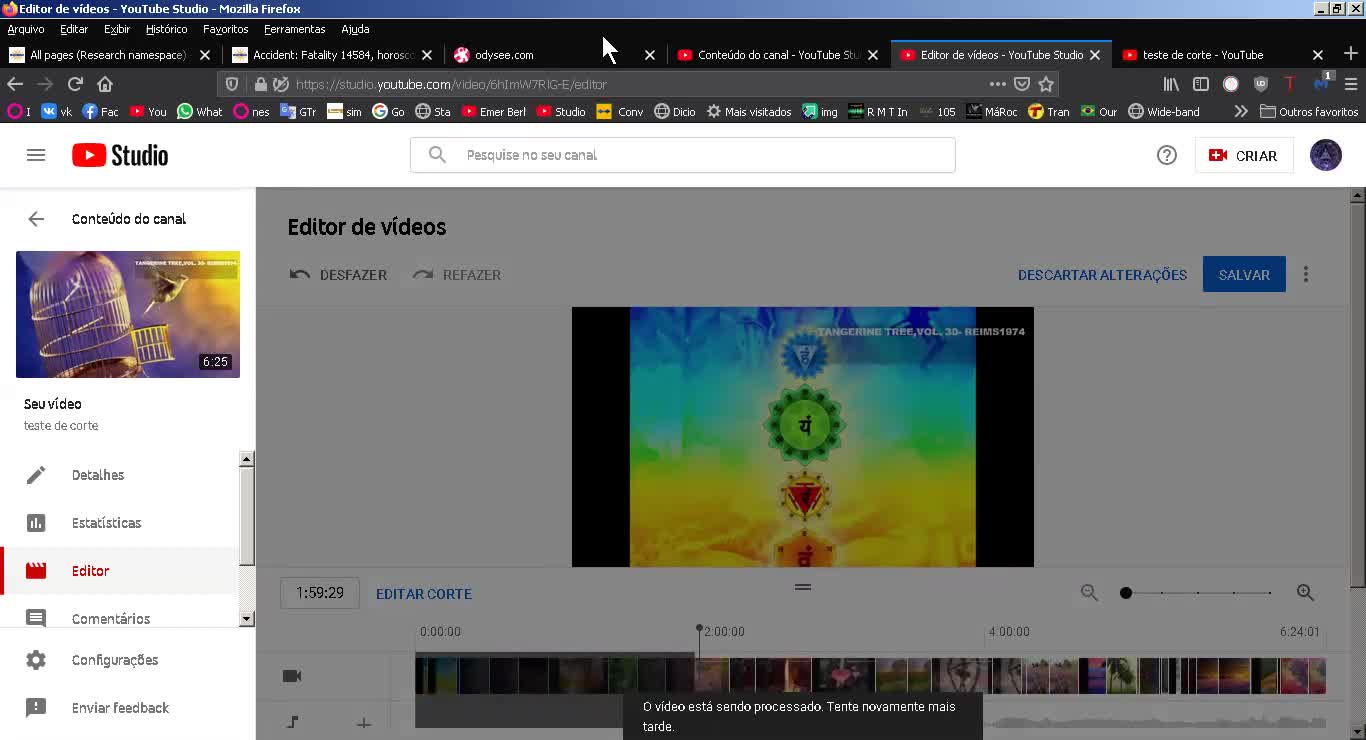Zoom out the timeline with the minus magnifier
The image size is (1366, 740).
(1089, 593)
